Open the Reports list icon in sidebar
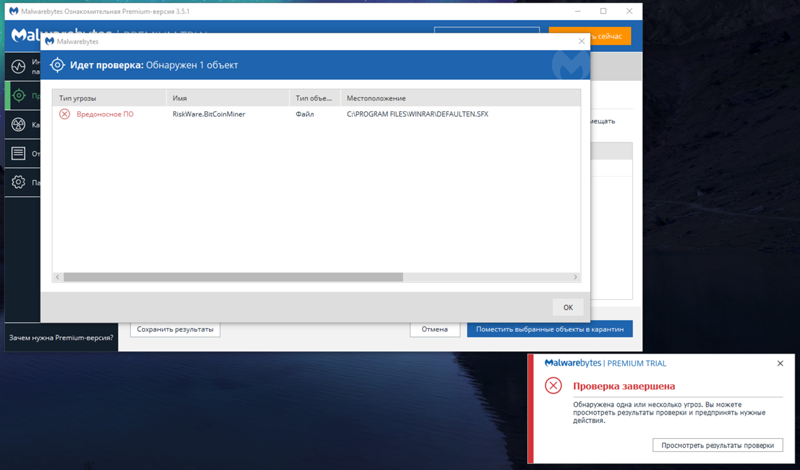 pos(18,153)
